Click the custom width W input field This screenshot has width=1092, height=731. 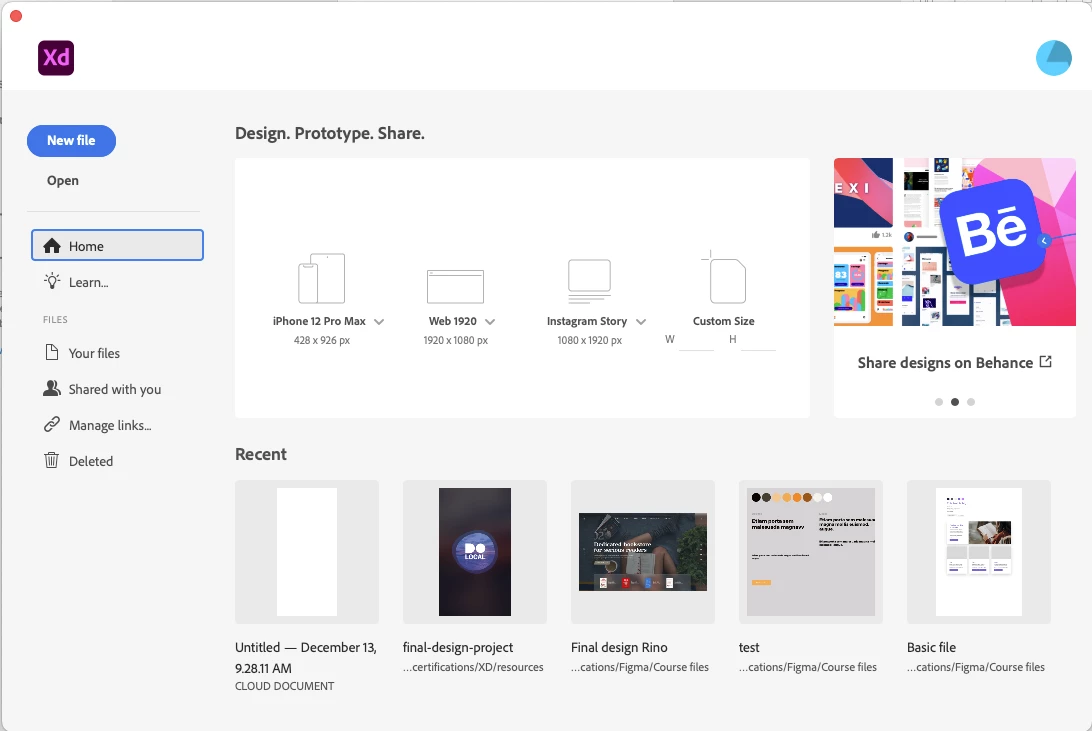696,340
